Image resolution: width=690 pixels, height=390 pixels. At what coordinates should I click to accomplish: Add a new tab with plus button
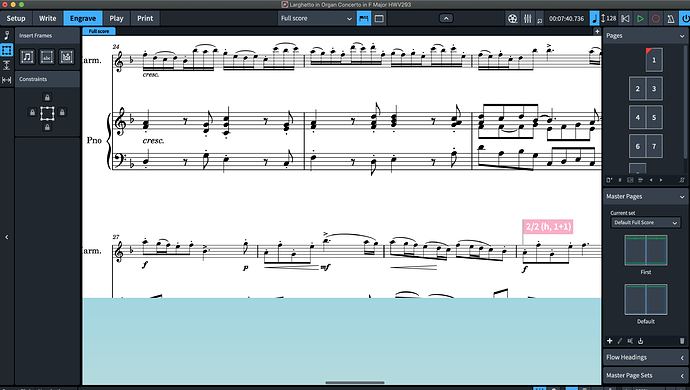[597, 31]
